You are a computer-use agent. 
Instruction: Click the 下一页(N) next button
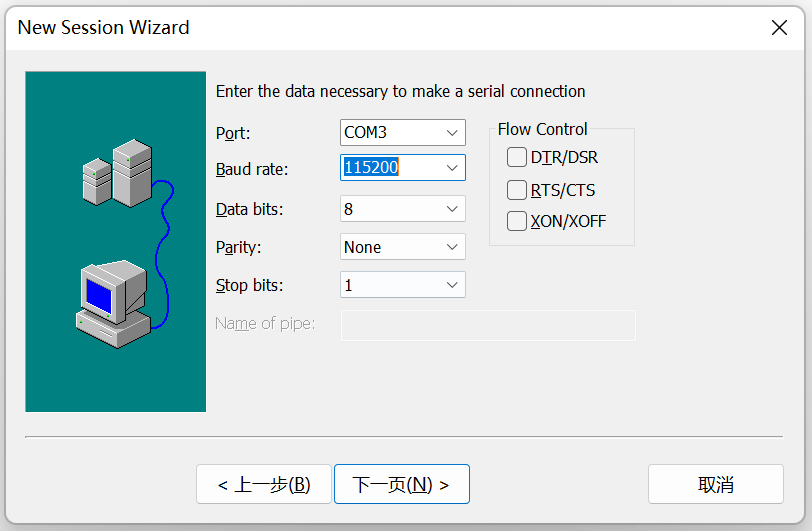click(x=401, y=485)
